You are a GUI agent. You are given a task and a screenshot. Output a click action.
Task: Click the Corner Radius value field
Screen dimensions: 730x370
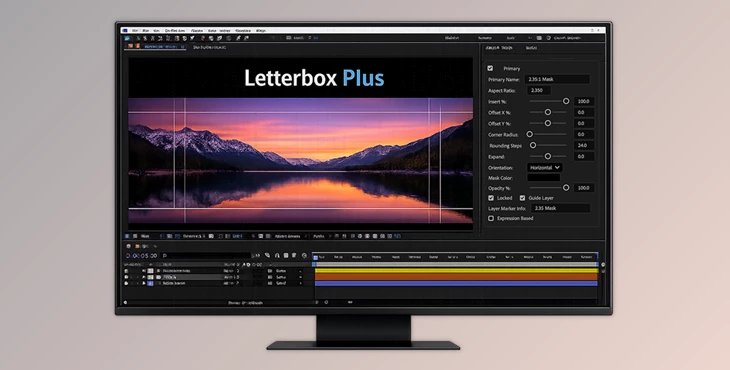coord(584,134)
